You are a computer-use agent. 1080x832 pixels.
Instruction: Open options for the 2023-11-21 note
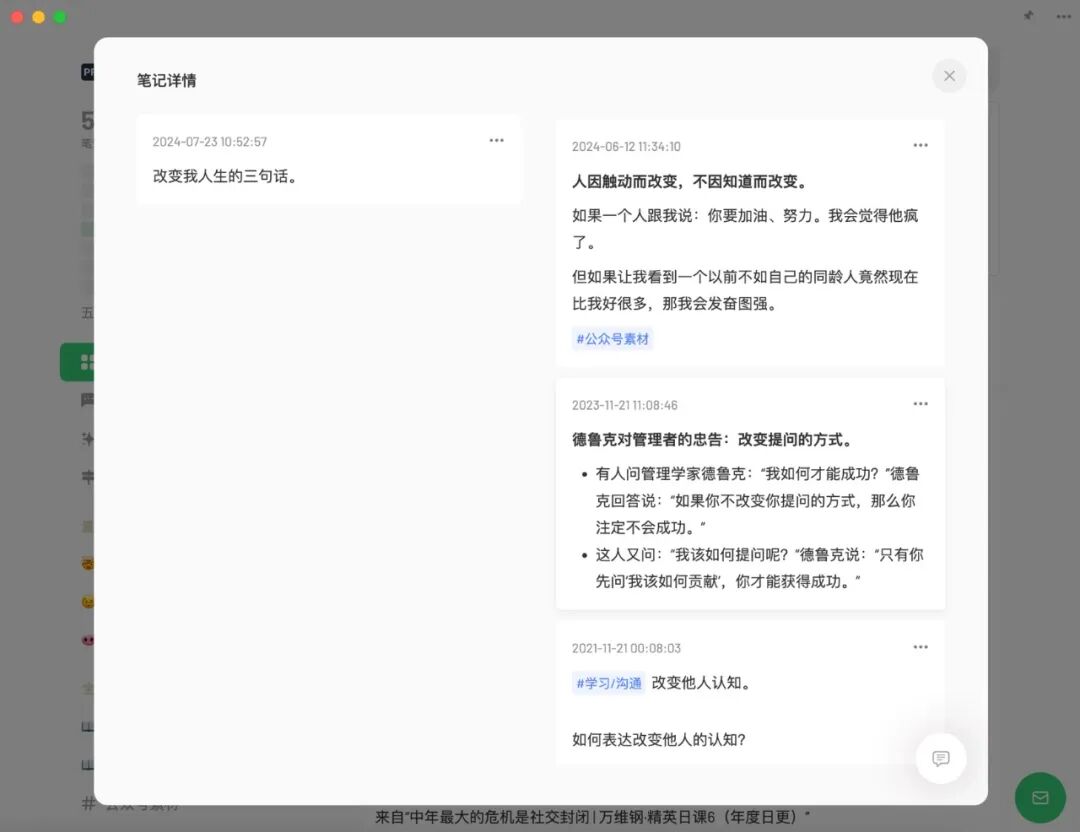pyautogui.click(x=920, y=404)
